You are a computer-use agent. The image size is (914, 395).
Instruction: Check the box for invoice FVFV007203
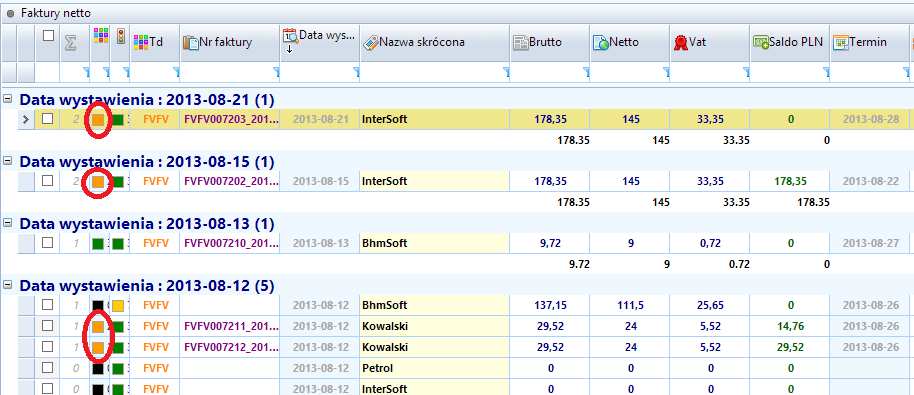(x=48, y=119)
